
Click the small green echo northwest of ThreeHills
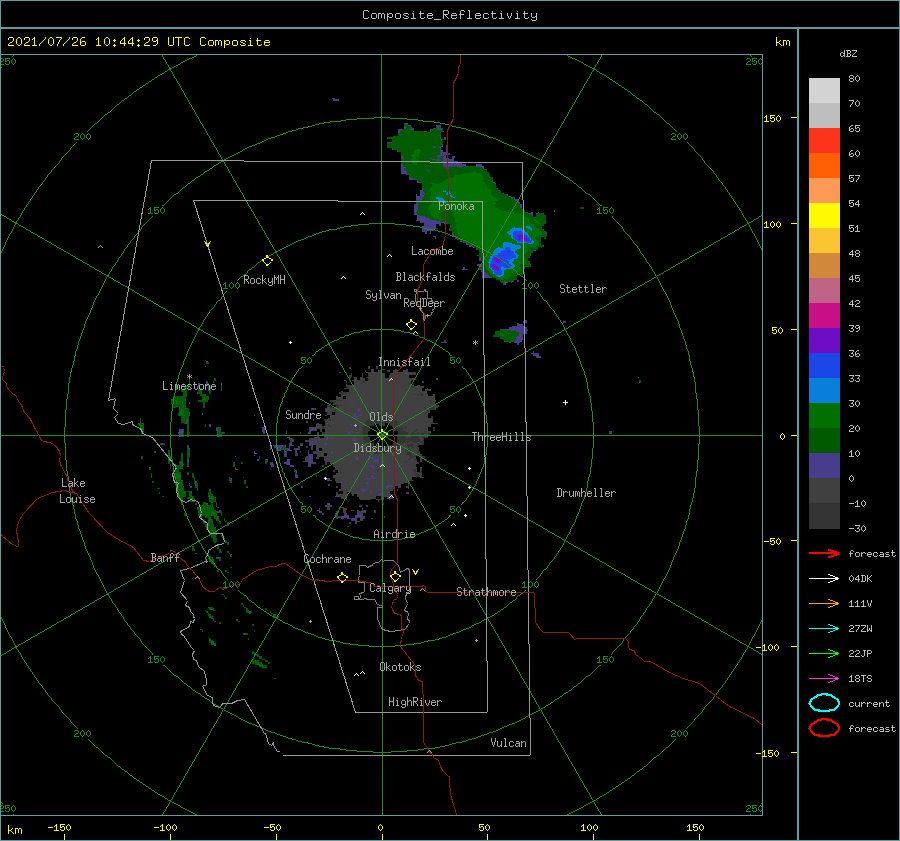pos(510,334)
